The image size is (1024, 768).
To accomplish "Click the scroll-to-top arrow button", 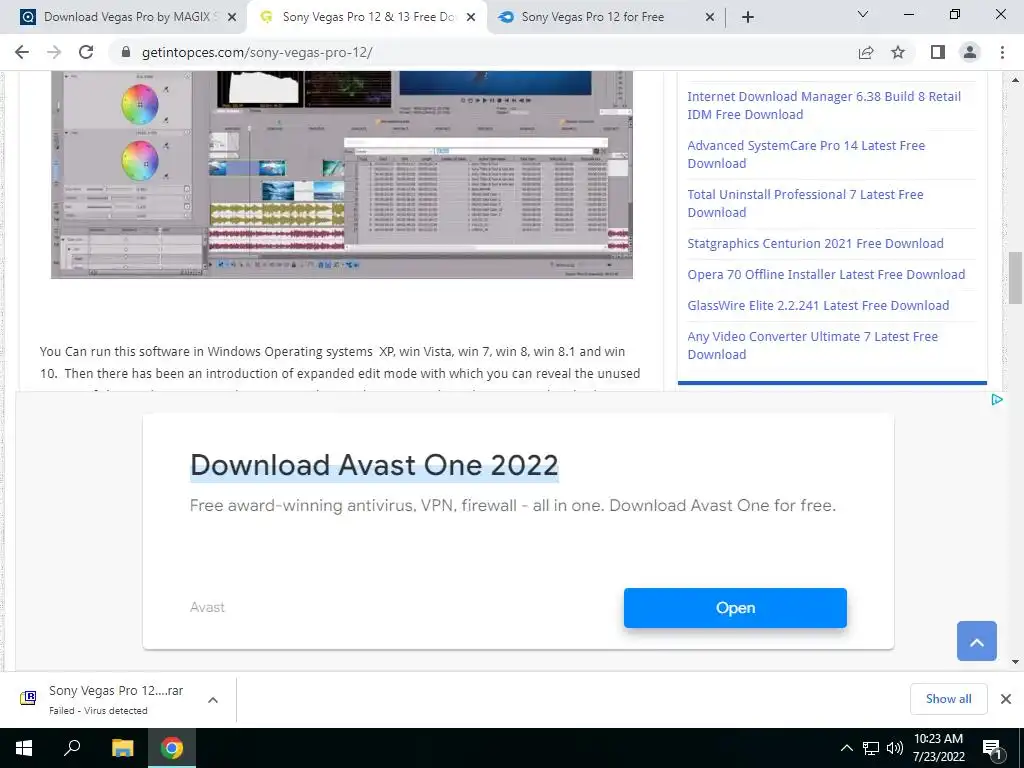I will [x=977, y=641].
